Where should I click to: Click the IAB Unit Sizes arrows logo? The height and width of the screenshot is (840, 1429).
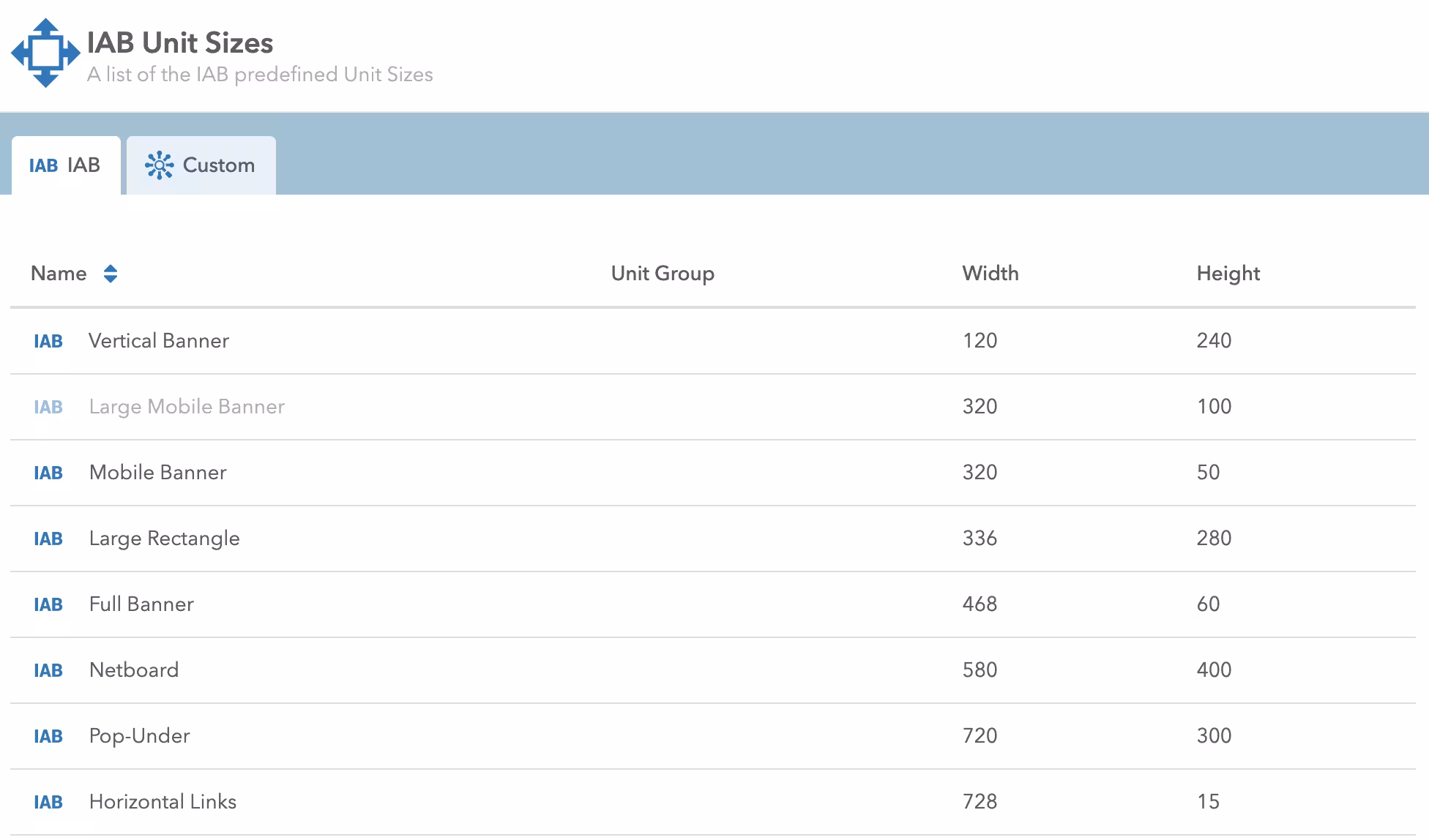coord(45,53)
